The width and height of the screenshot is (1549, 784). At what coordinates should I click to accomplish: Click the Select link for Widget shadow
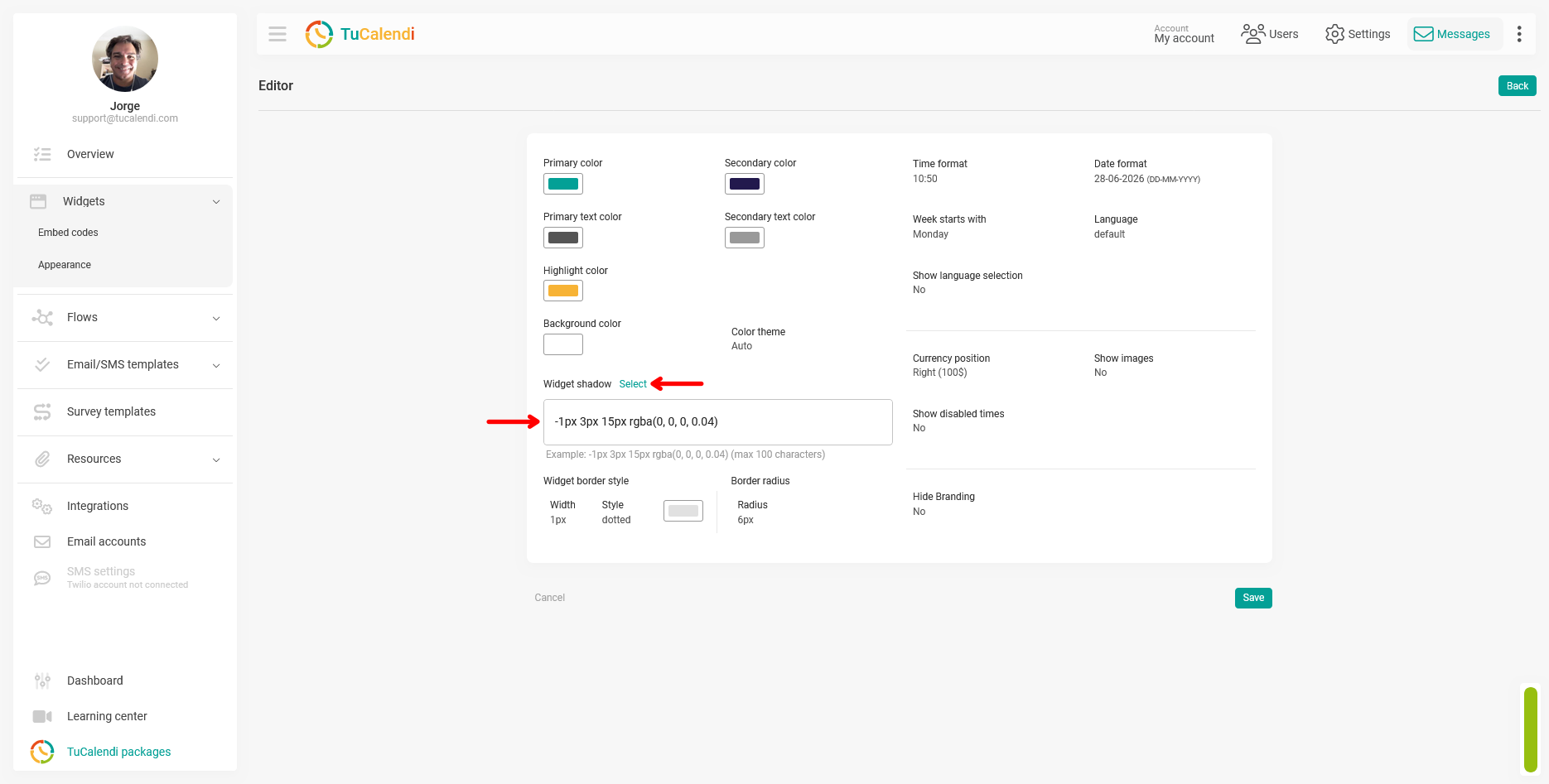pos(633,384)
